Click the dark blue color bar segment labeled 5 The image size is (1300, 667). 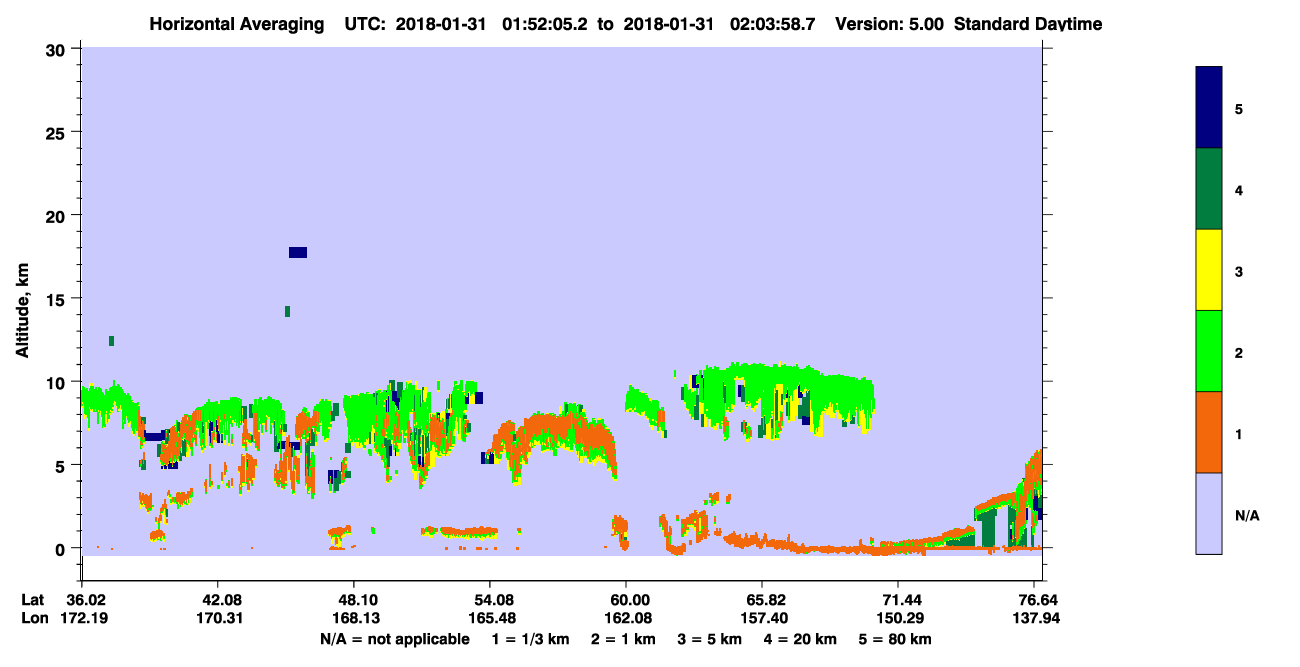(x=1209, y=108)
